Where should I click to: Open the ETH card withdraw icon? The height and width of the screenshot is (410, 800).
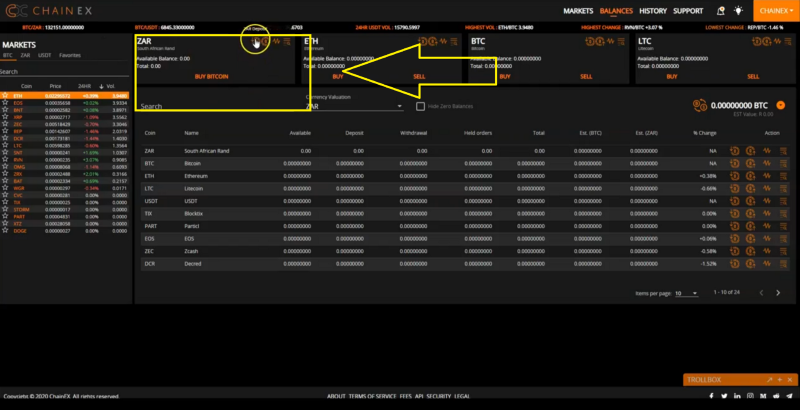pyautogui.click(x=433, y=41)
